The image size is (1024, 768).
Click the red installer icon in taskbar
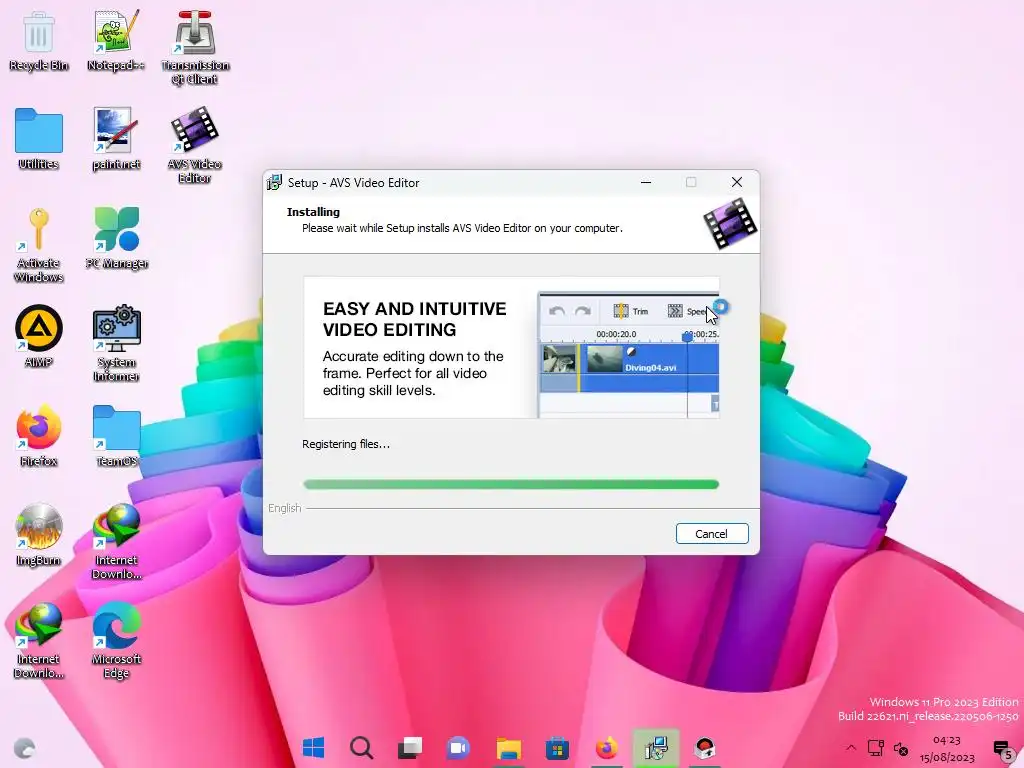[705, 748]
